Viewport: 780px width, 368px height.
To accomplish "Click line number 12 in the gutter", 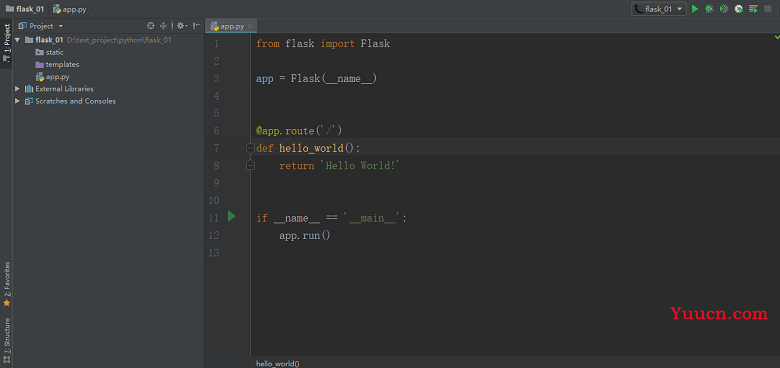I will (214, 235).
